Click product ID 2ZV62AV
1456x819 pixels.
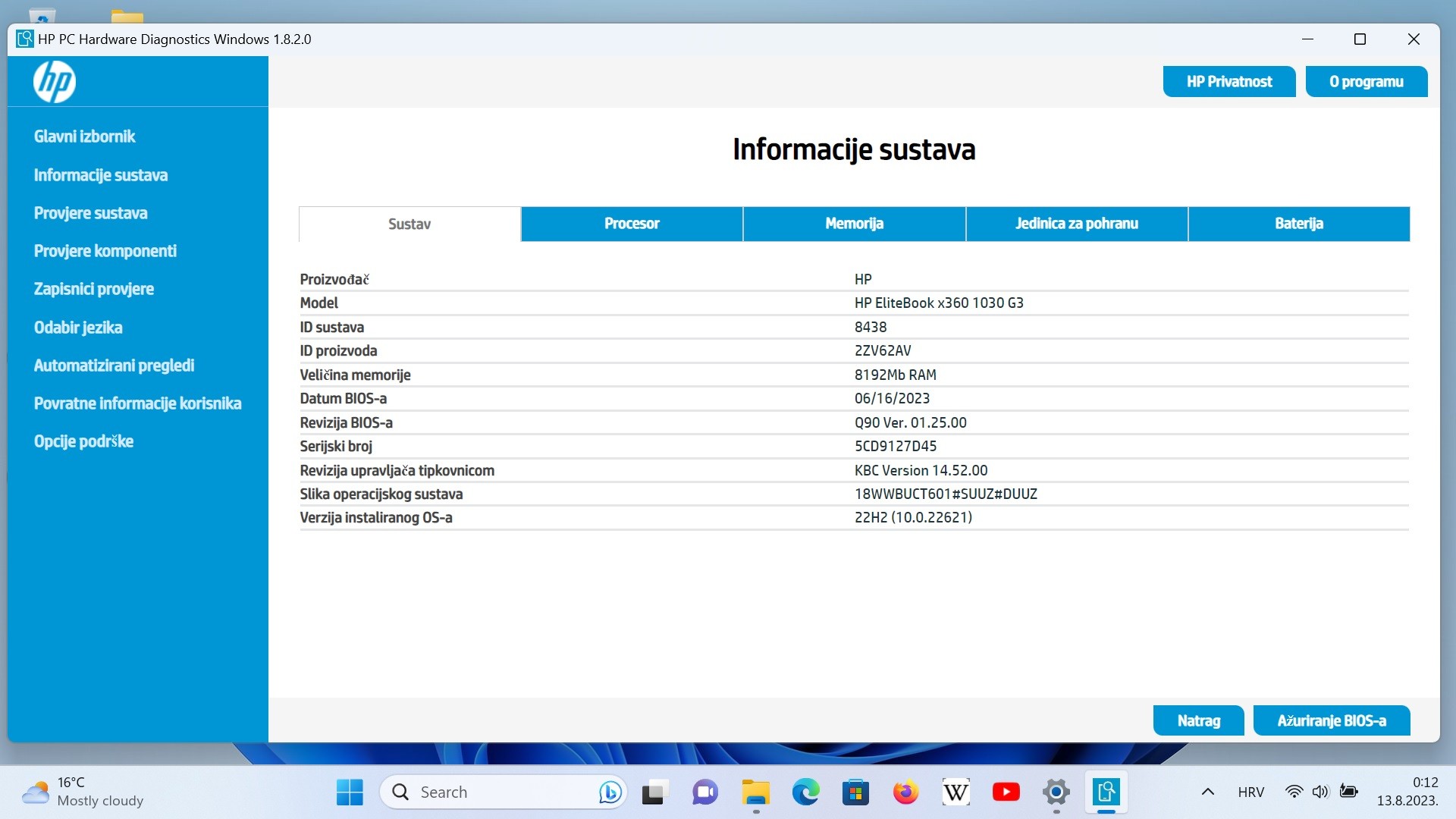coord(883,351)
